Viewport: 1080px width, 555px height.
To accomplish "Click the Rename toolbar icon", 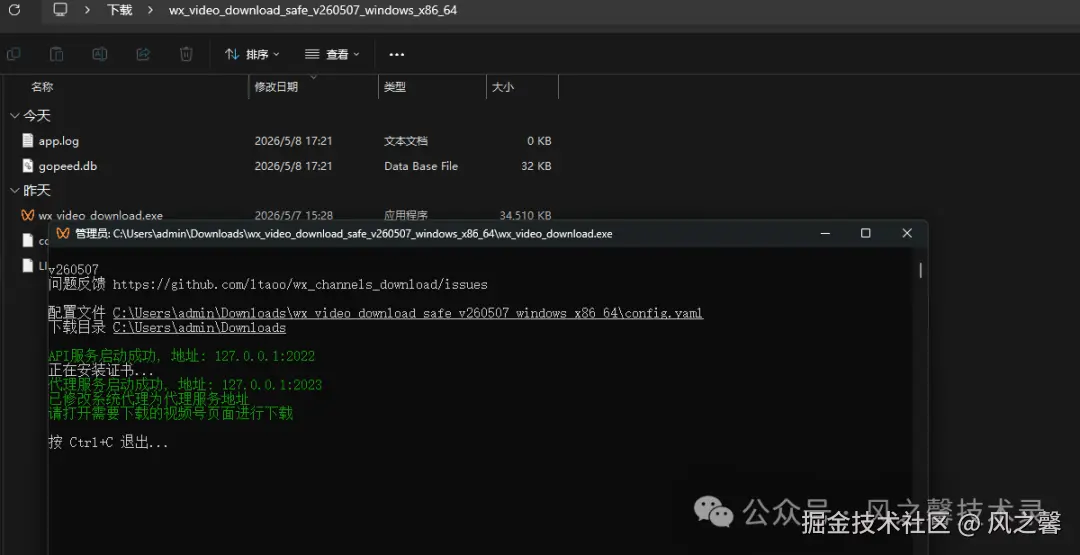I will (x=100, y=54).
